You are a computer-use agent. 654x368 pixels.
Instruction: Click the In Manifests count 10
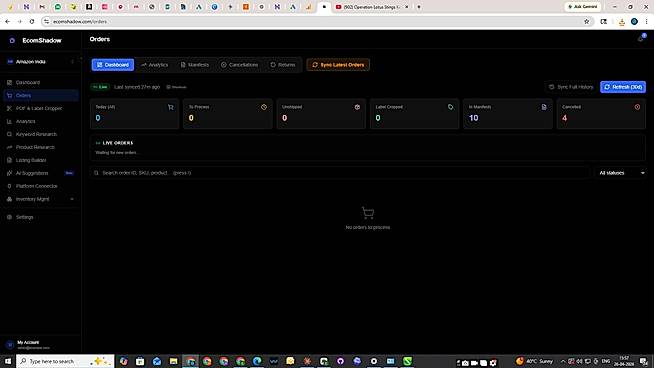coord(473,118)
